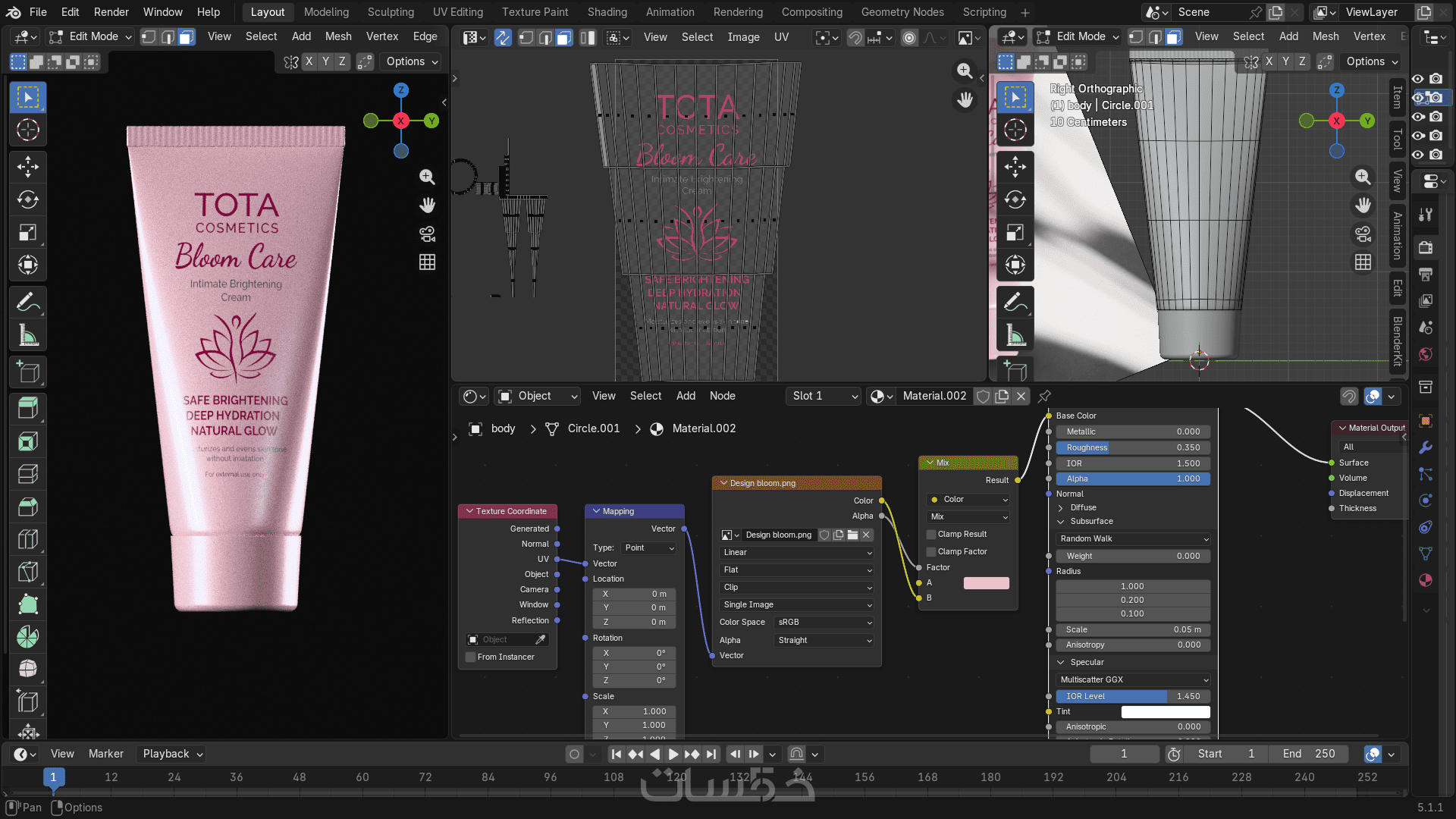Open Edit Mode dropdown in left viewport

click(x=89, y=36)
